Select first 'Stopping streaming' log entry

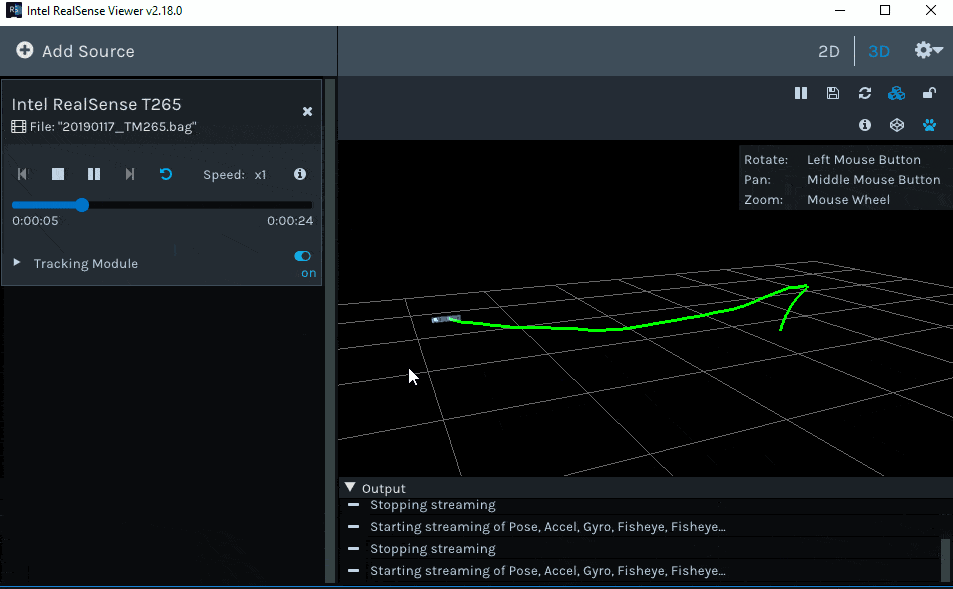pos(433,505)
